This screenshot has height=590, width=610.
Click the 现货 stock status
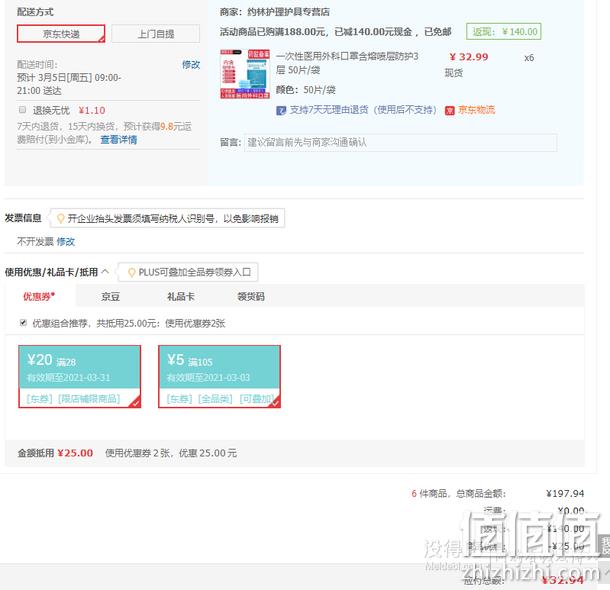click(x=454, y=73)
